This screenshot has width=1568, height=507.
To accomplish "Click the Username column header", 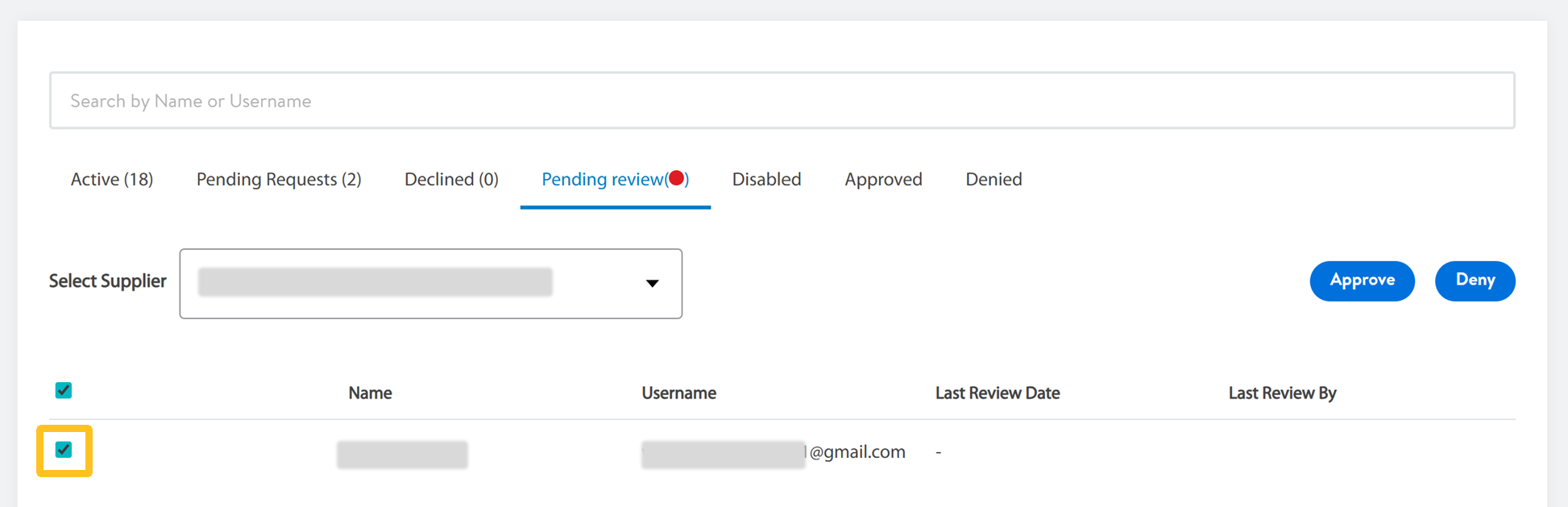I will click(x=678, y=393).
